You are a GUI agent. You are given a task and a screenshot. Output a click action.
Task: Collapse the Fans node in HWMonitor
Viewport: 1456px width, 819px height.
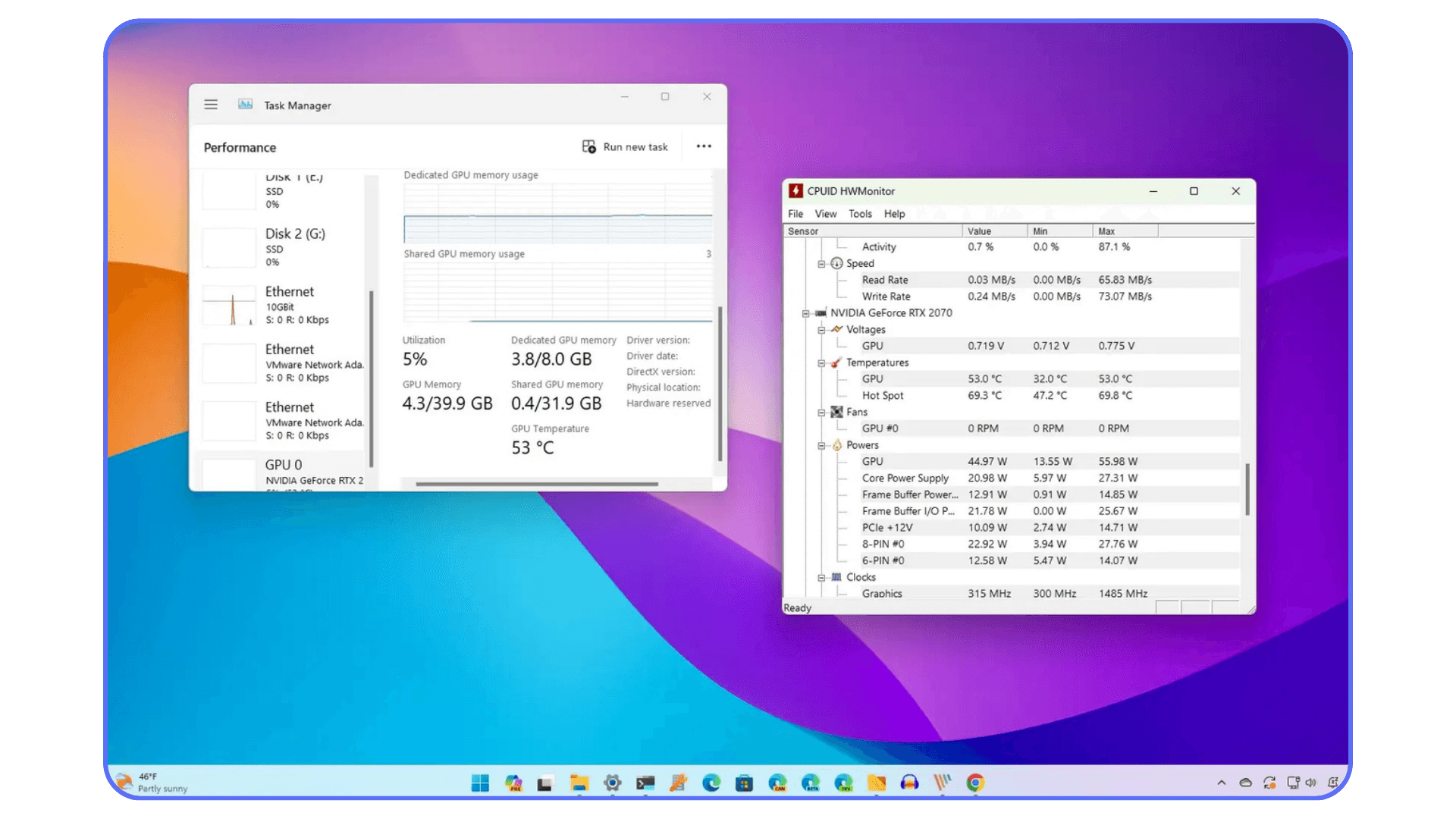pyautogui.click(x=821, y=413)
